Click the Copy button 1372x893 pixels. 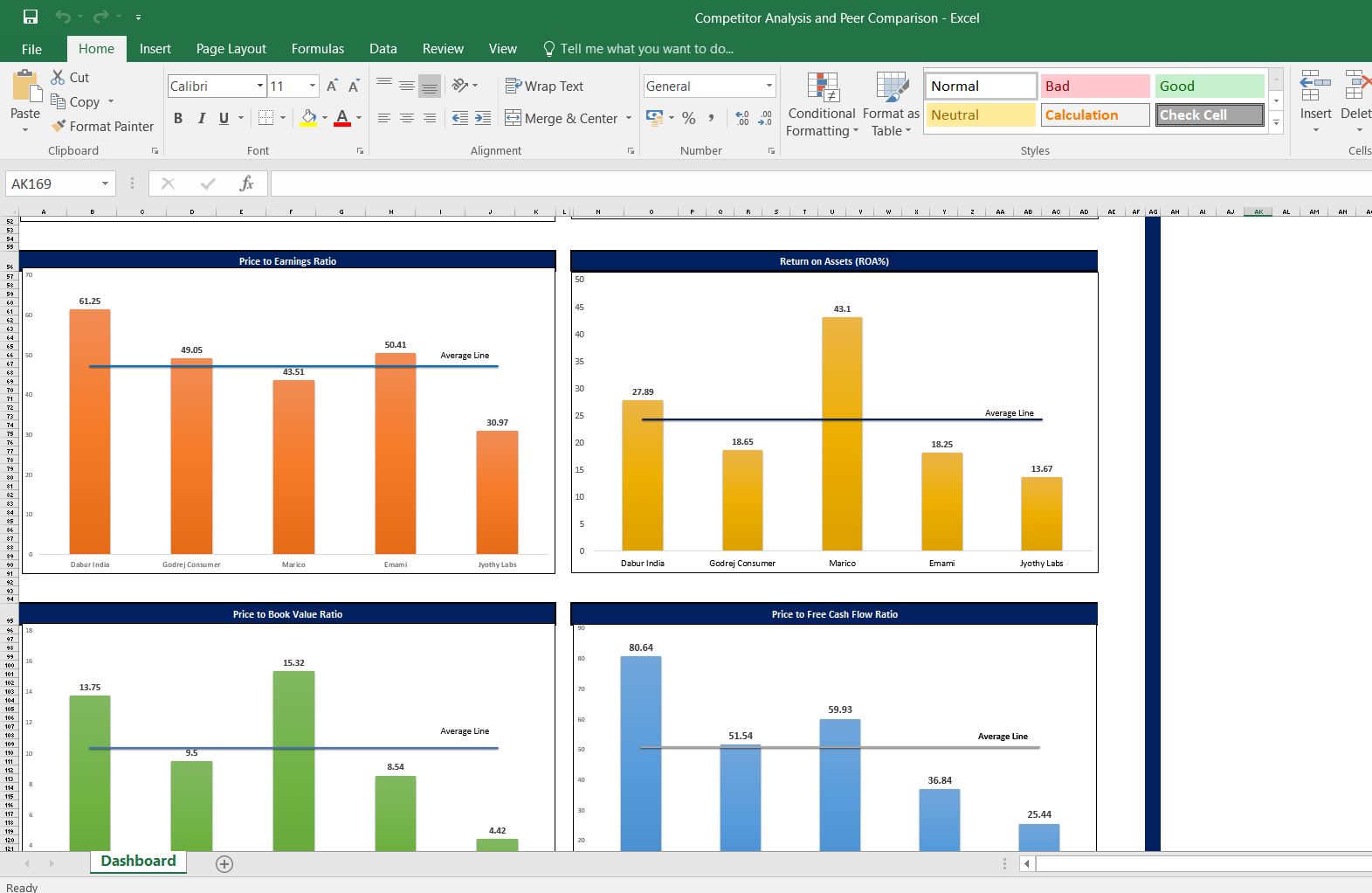click(76, 101)
